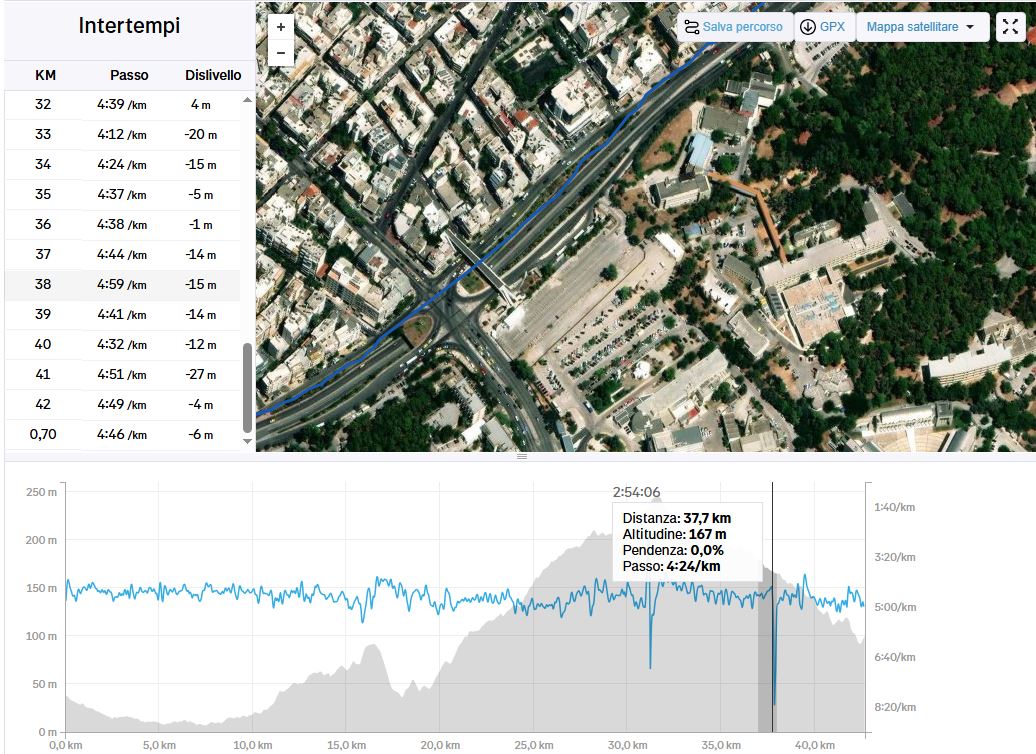Select split row for km 33
The width and height of the screenshot is (1036, 754).
123,135
